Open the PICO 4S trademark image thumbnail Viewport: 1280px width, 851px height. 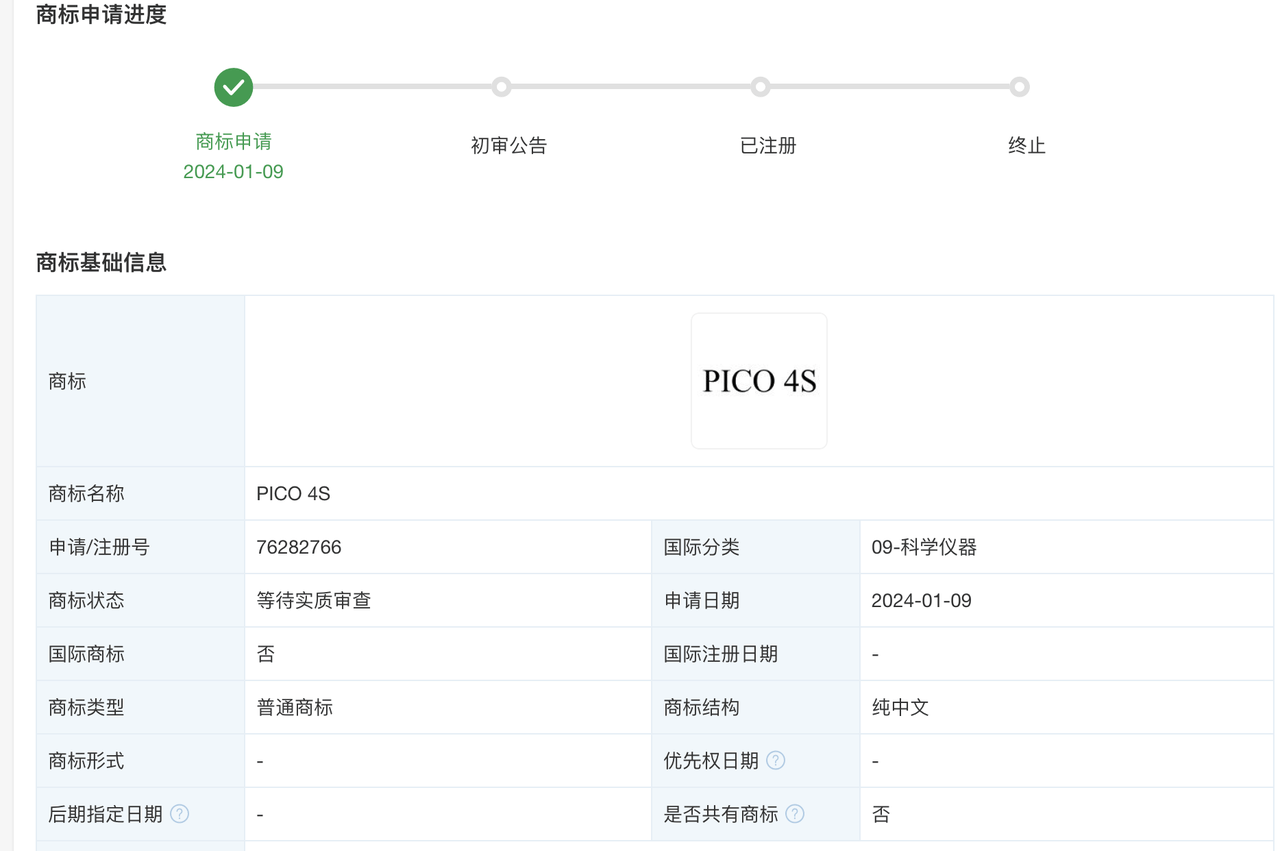pos(759,381)
